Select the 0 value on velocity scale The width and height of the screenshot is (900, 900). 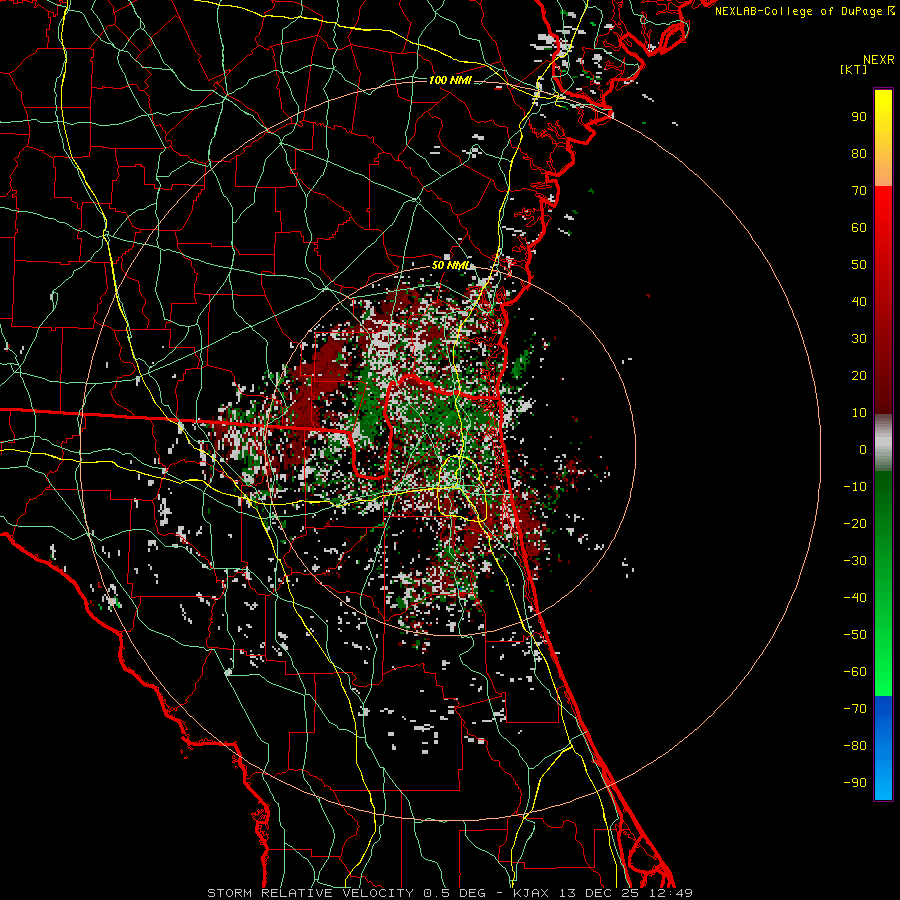tap(863, 450)
